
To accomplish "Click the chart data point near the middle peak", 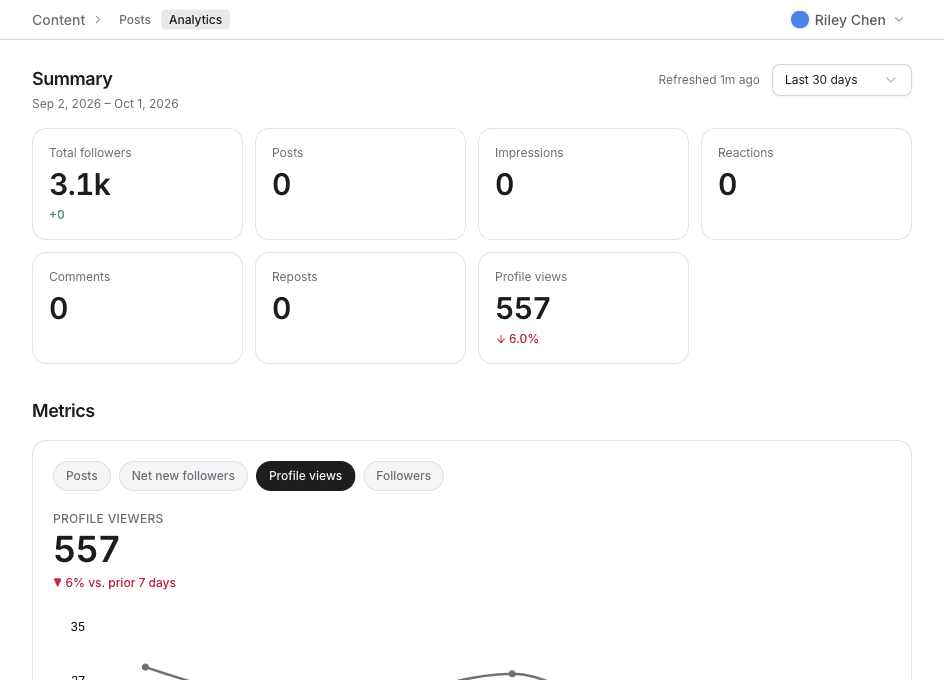I will coord(512,673).
